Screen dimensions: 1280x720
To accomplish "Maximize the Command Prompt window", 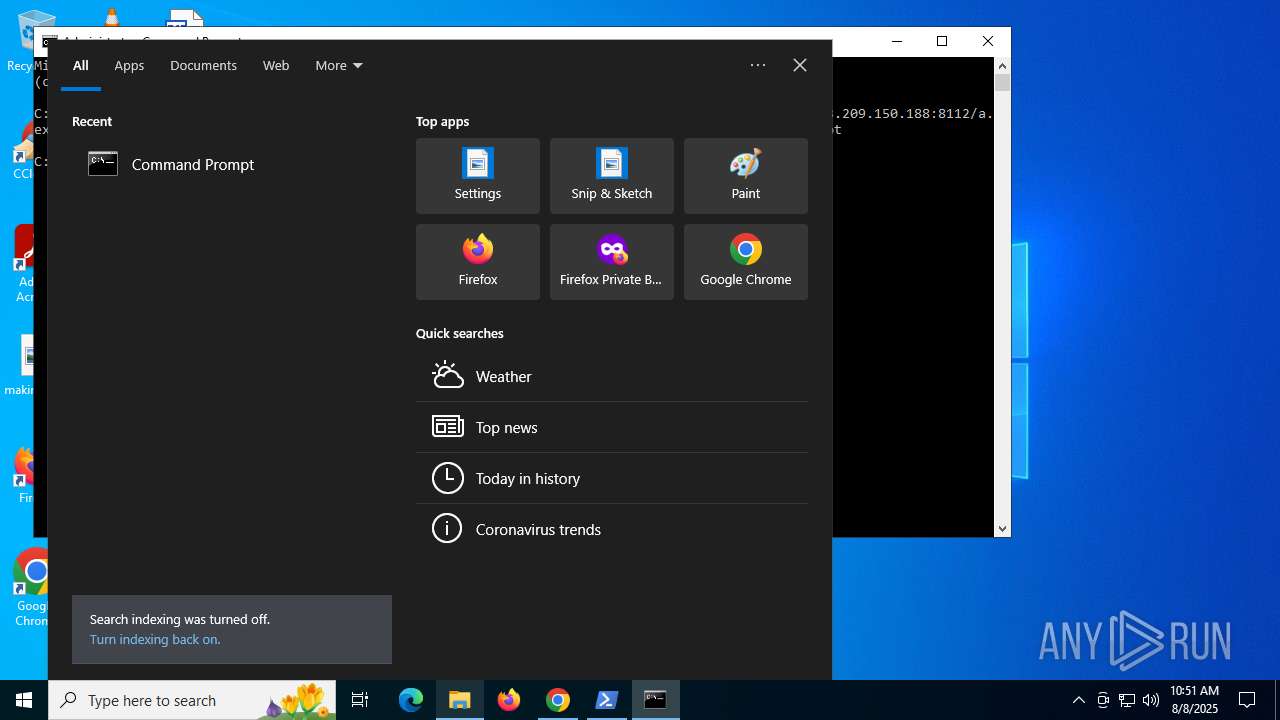I will (942, 41).
